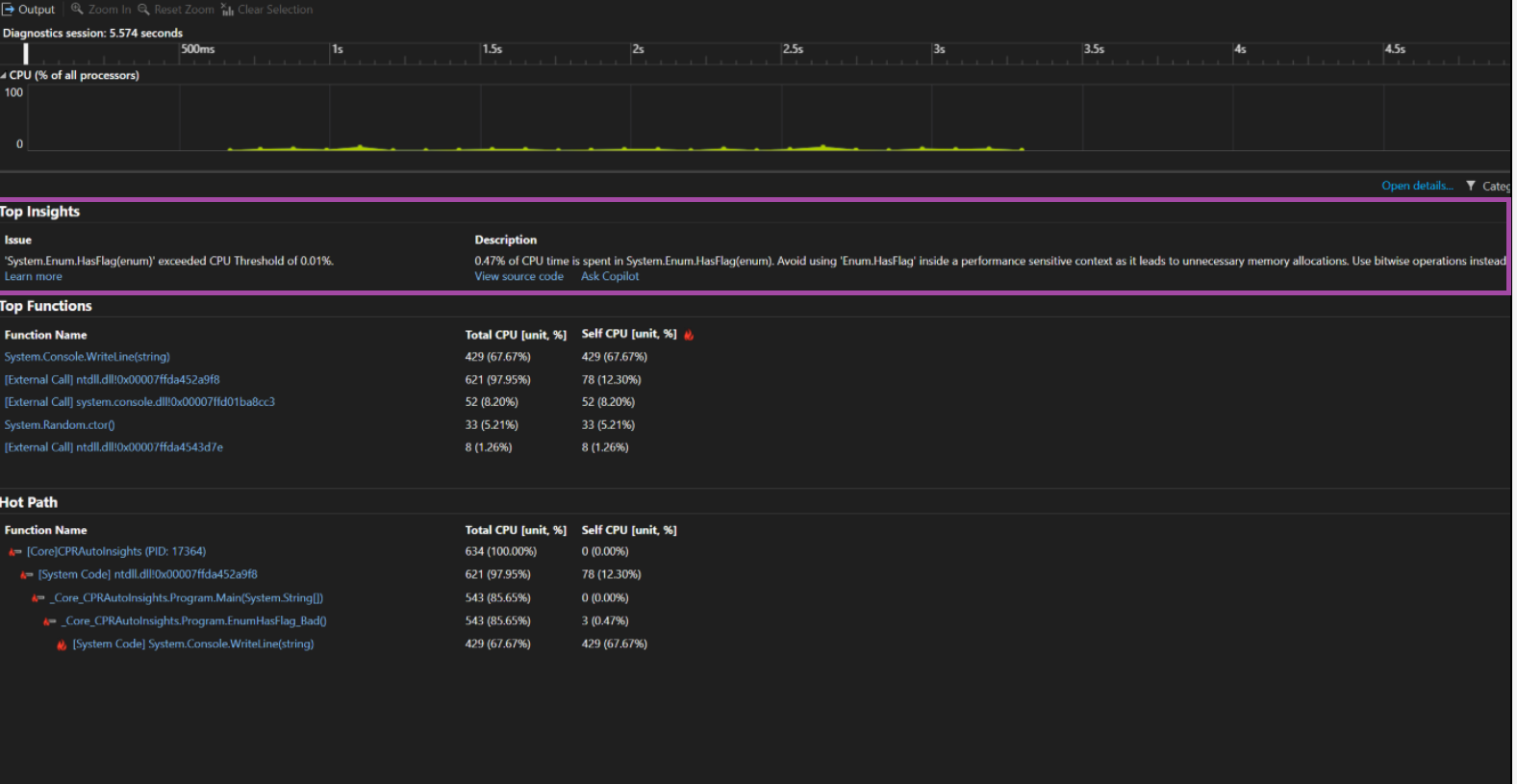Screen dimensions: 1517x784
Task: Open details of the diagnostics report
Action: 1416,186
